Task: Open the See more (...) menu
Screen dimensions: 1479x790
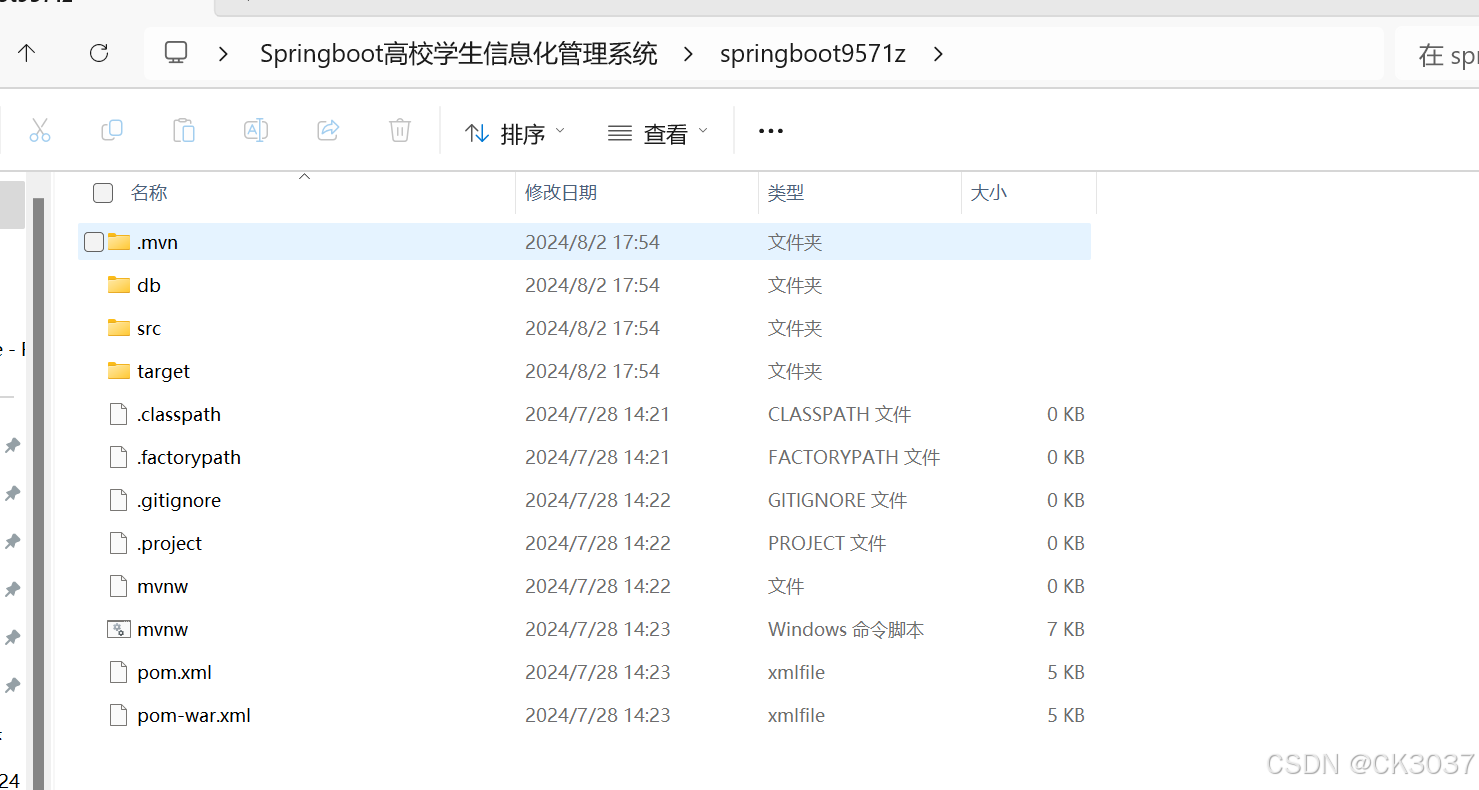Action: [x=770, y=131]
